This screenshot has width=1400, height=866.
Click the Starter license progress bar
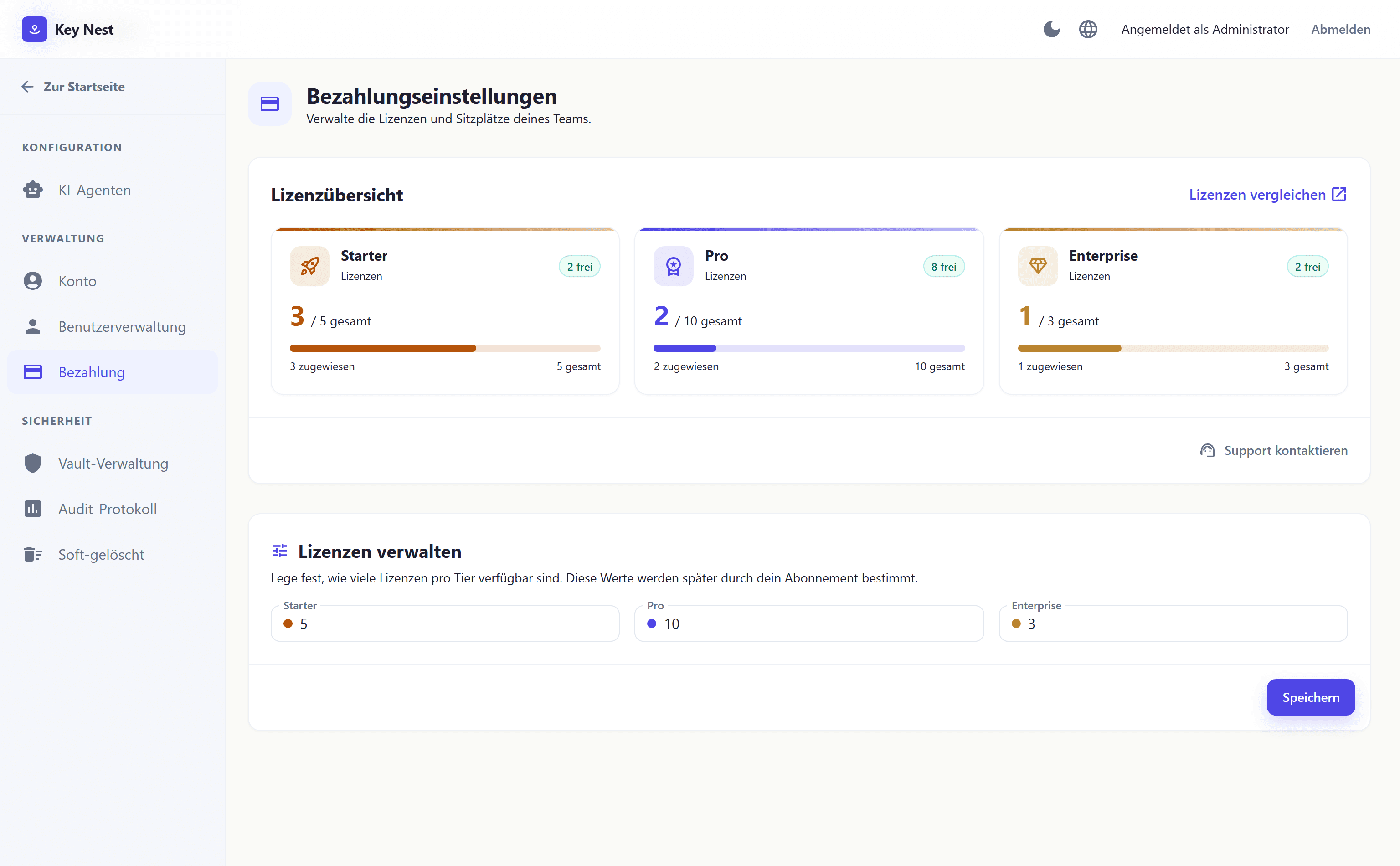[x=445, y=348]
